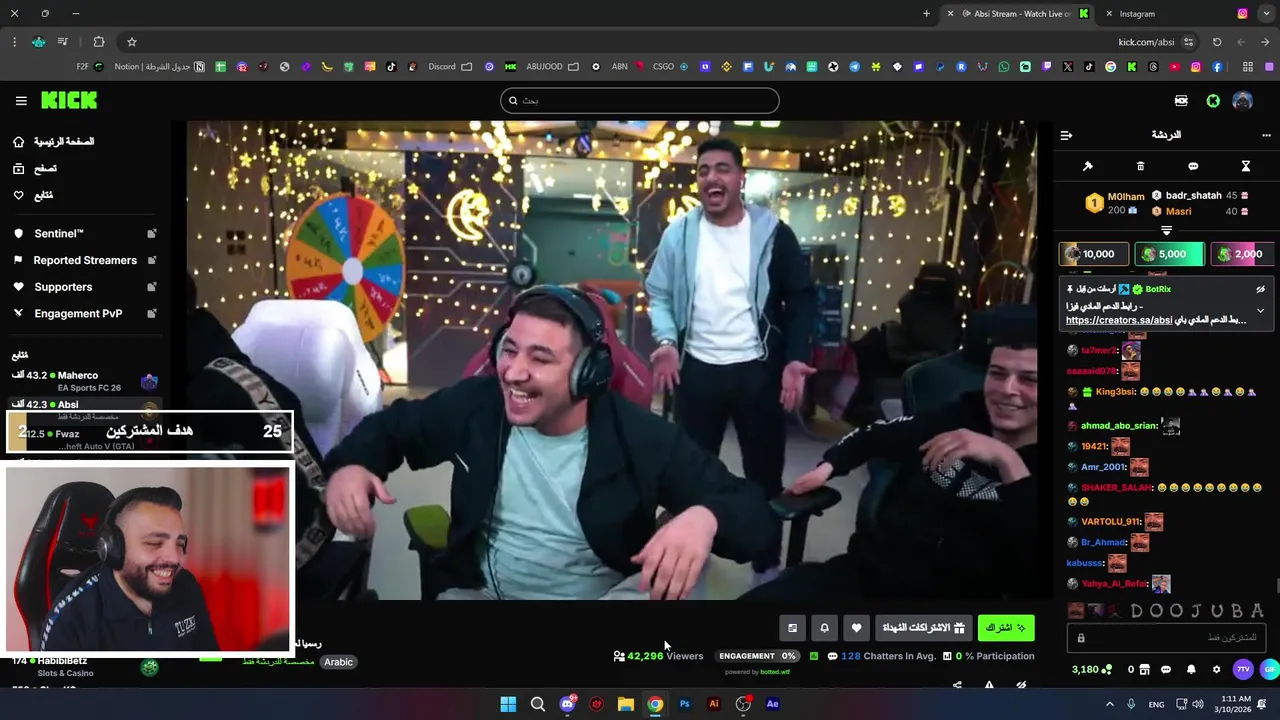
Task: Bookmark page with star icon
Action: coord(131,42)
